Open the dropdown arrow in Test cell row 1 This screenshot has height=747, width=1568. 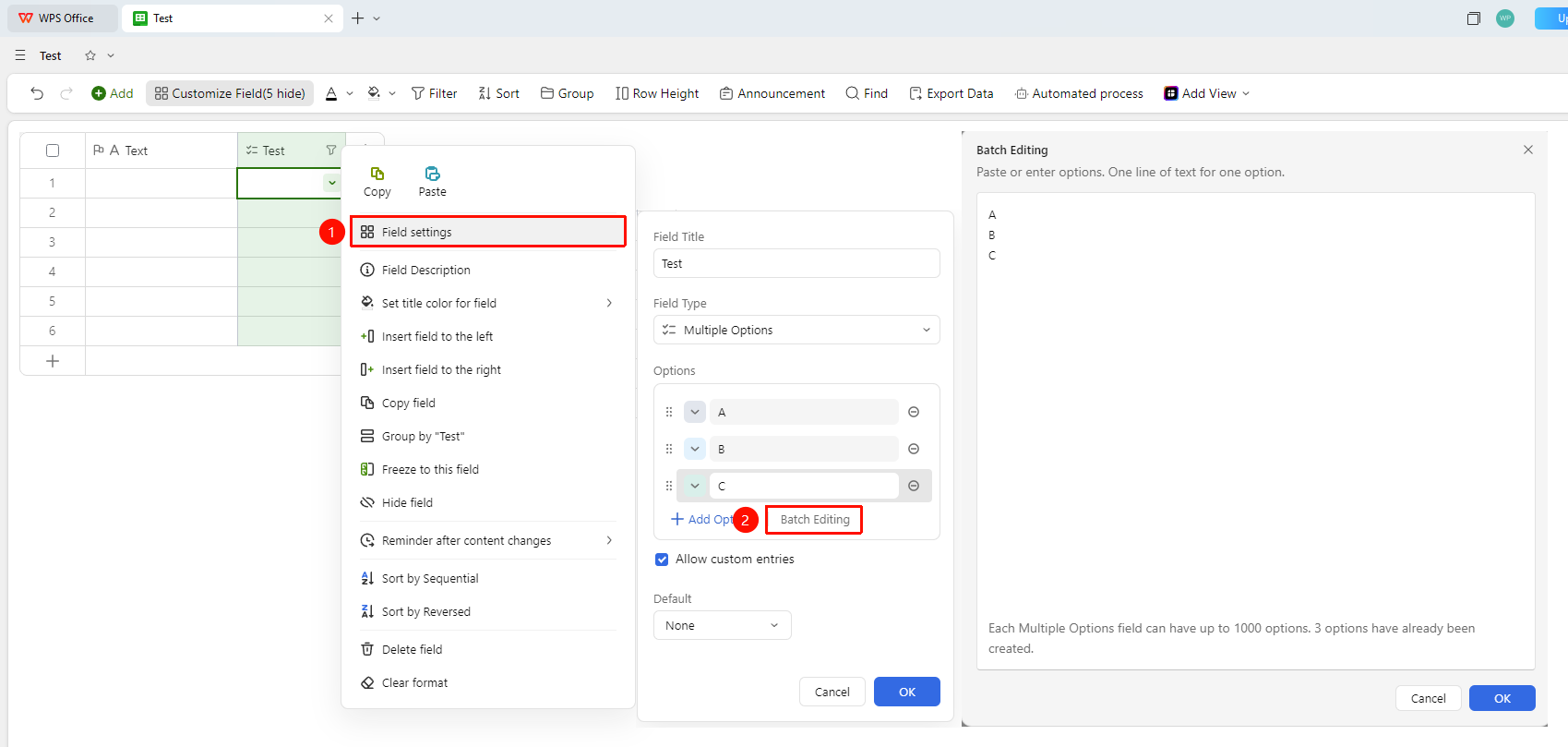point(331,183)
